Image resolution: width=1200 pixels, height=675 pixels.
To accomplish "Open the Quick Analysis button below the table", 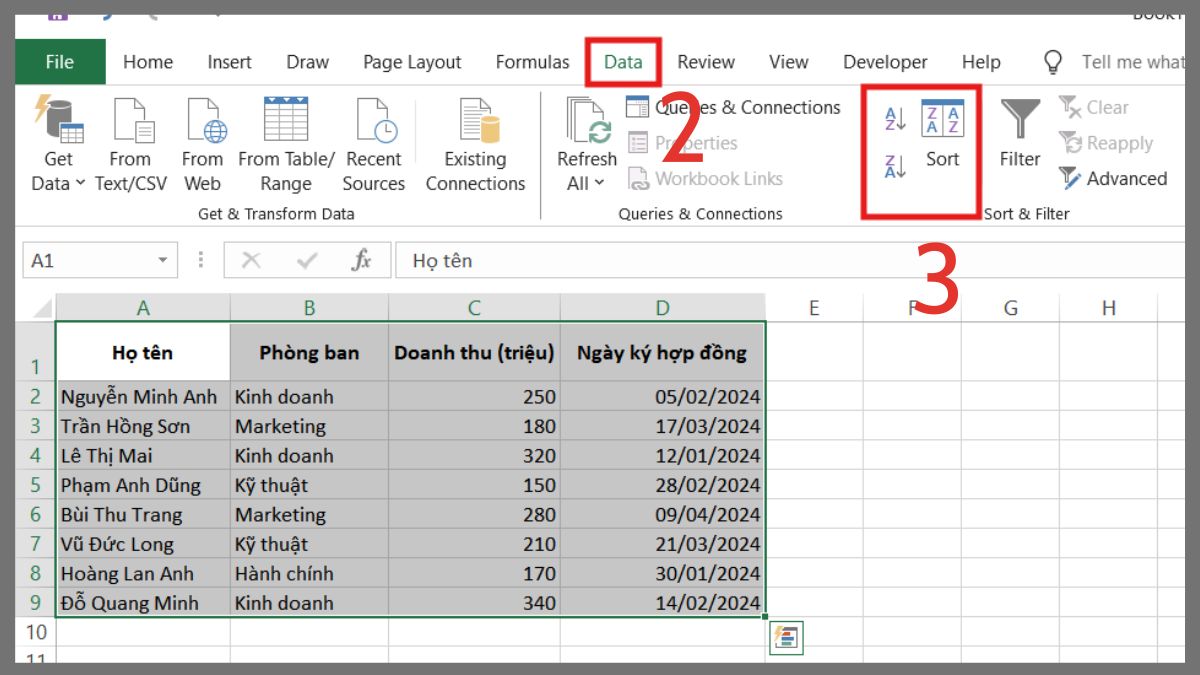I will point(786,638).
